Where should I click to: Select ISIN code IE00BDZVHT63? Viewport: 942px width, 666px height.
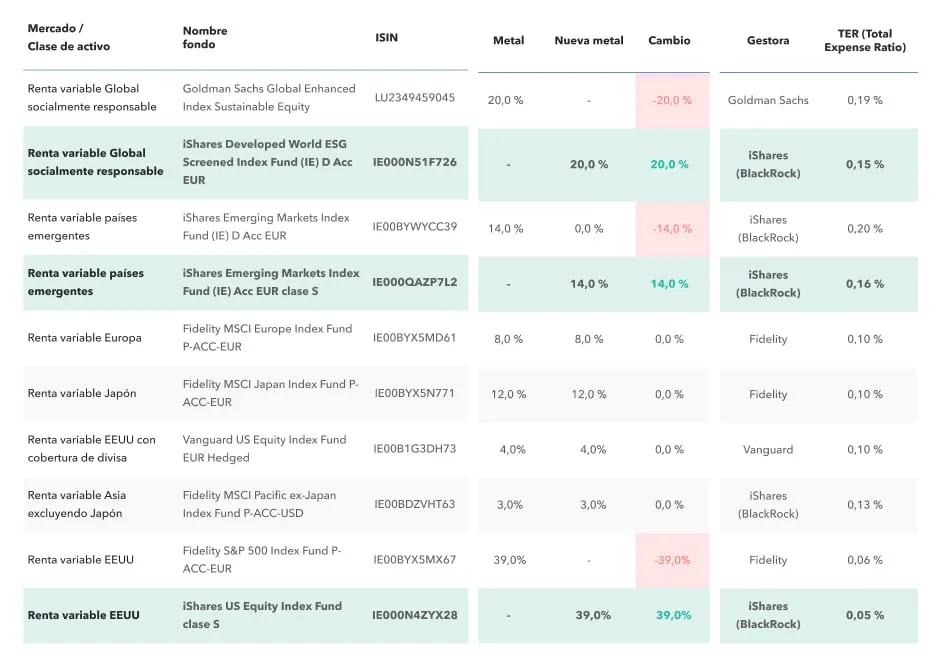coord(414,504)
